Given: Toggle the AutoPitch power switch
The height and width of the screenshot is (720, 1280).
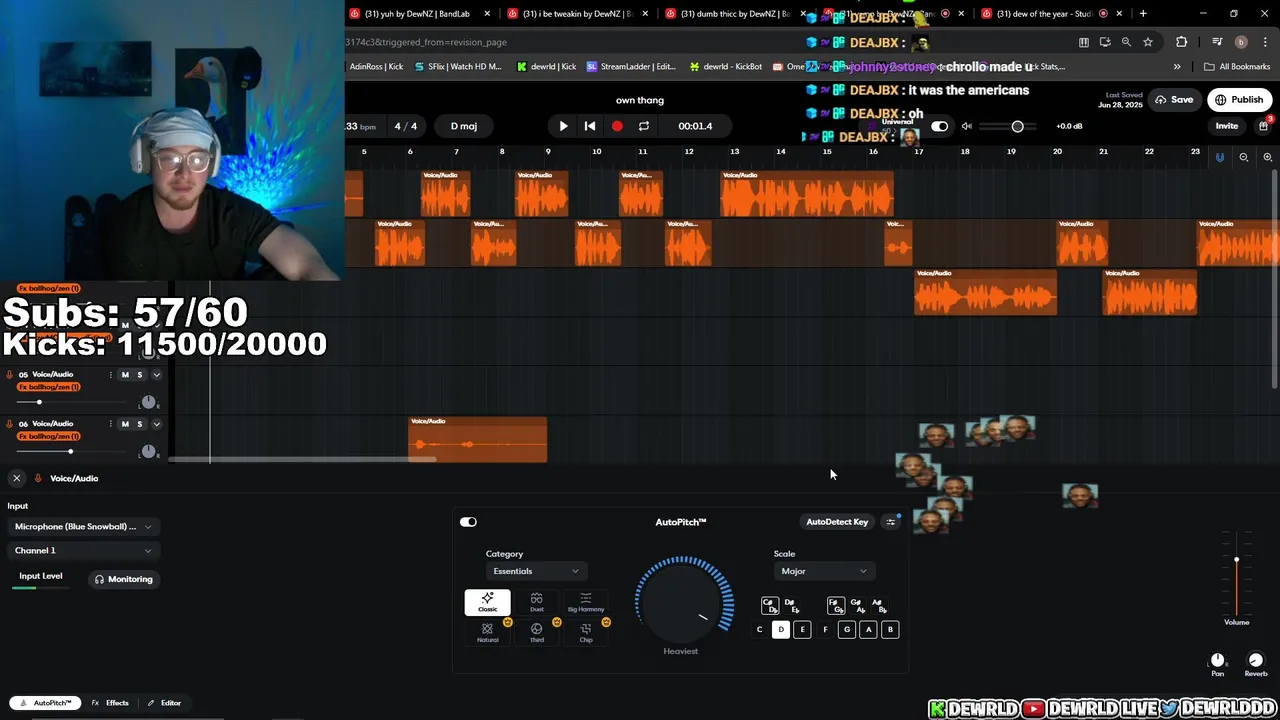Looking at the screenshot, I should click(468, 522).
